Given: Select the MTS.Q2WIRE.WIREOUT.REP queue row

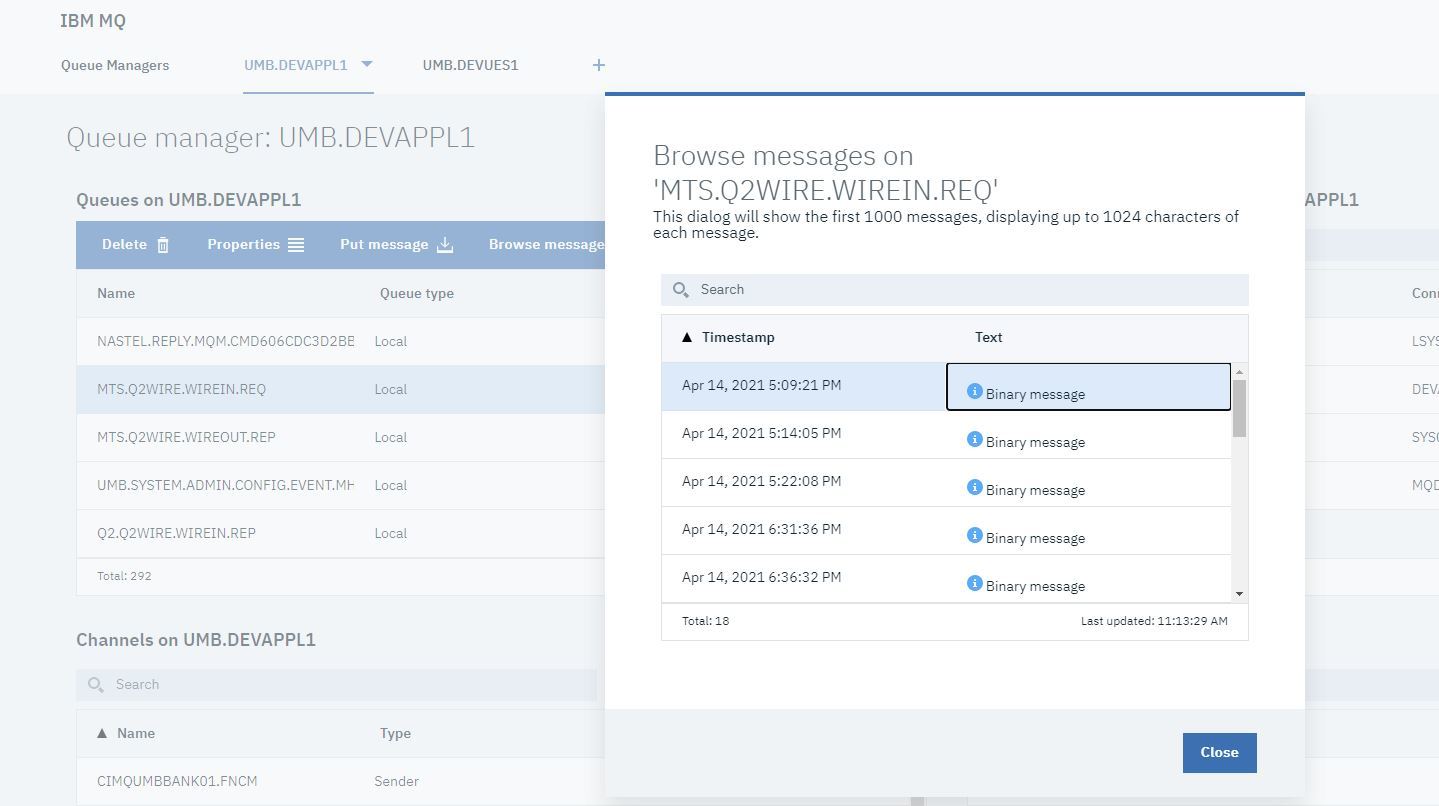Looking at the screenshot, I should tap(186, 437).
